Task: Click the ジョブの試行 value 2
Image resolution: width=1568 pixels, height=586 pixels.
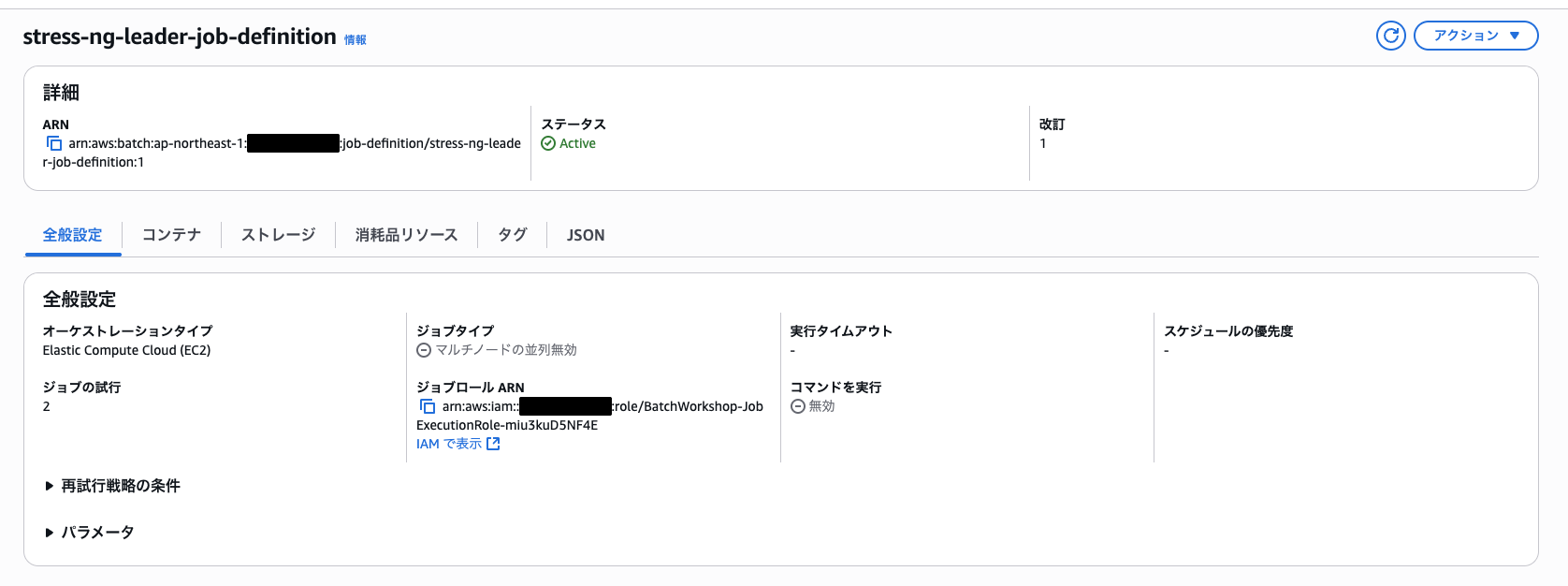Action: pyautogui.click(x=47, y=406)
